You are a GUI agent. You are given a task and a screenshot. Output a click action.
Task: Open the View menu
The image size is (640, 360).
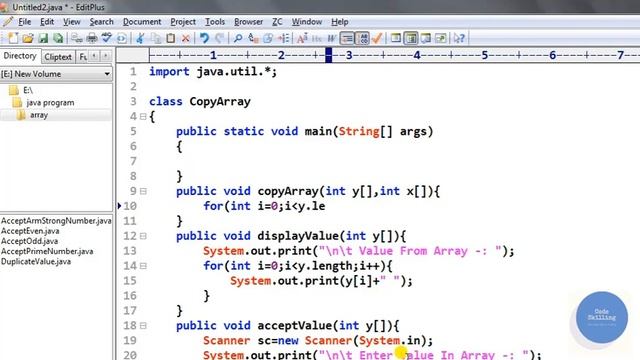click(x=71, y=22)
